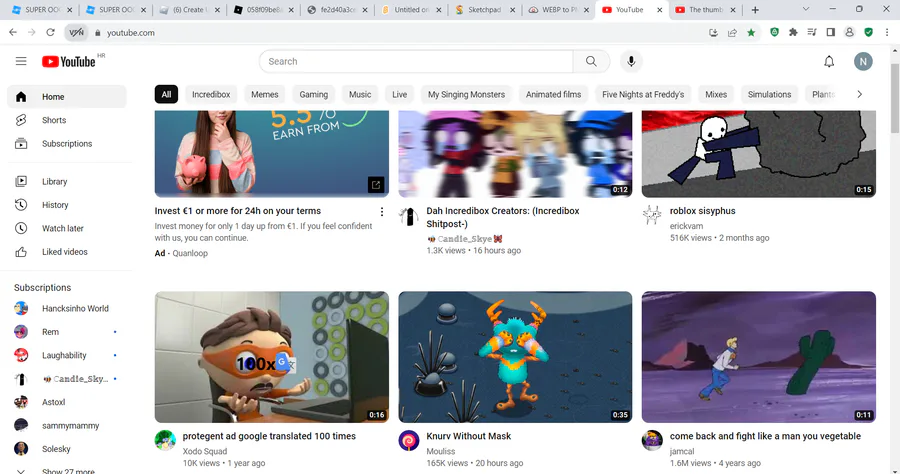Open the browser extensions puzzle icon
This screenshot has width=900, height=474.
[x=793, y=33]
